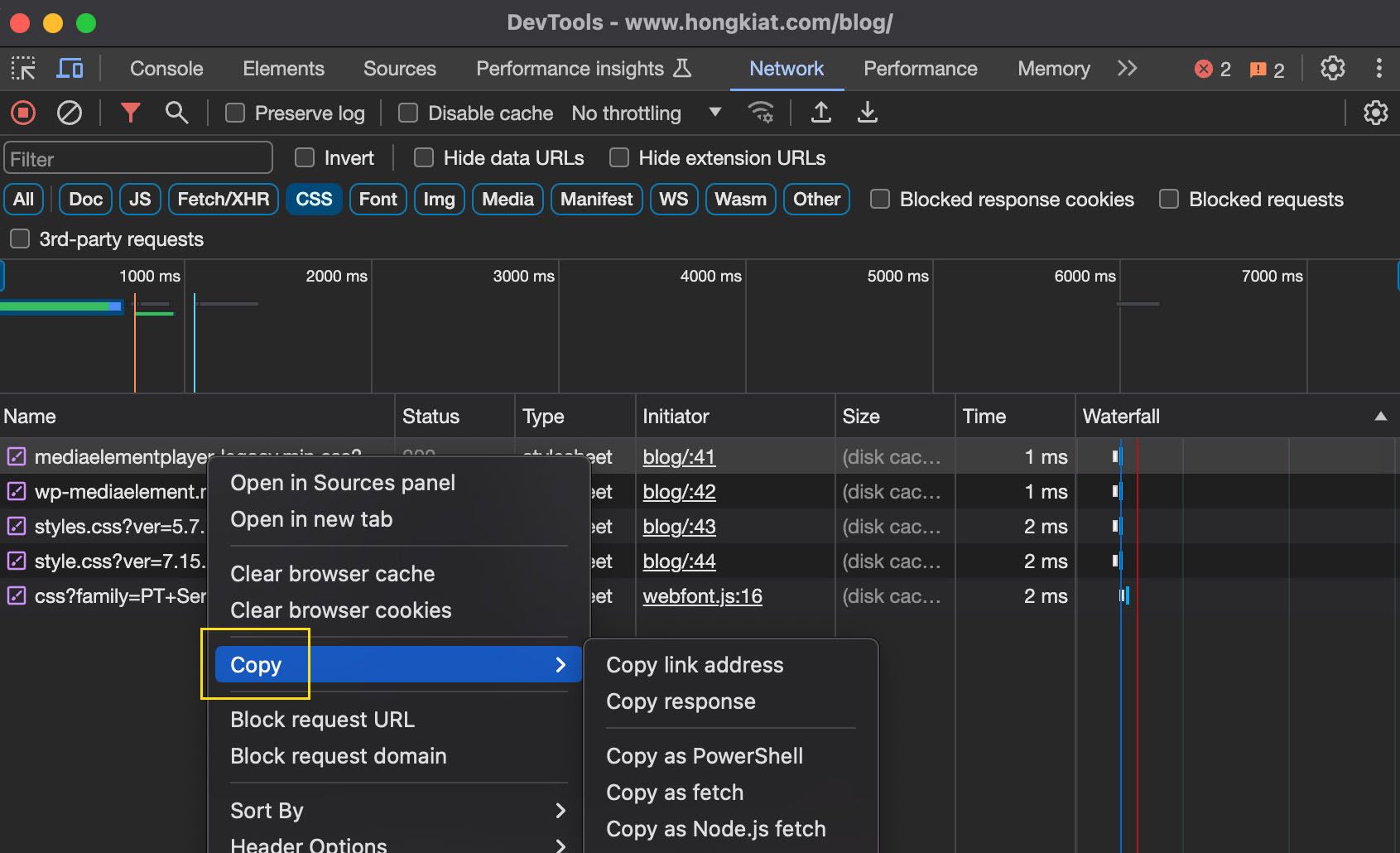Expand the Header Options submenu
This screenshot has width=1400, height=853.
398,843
